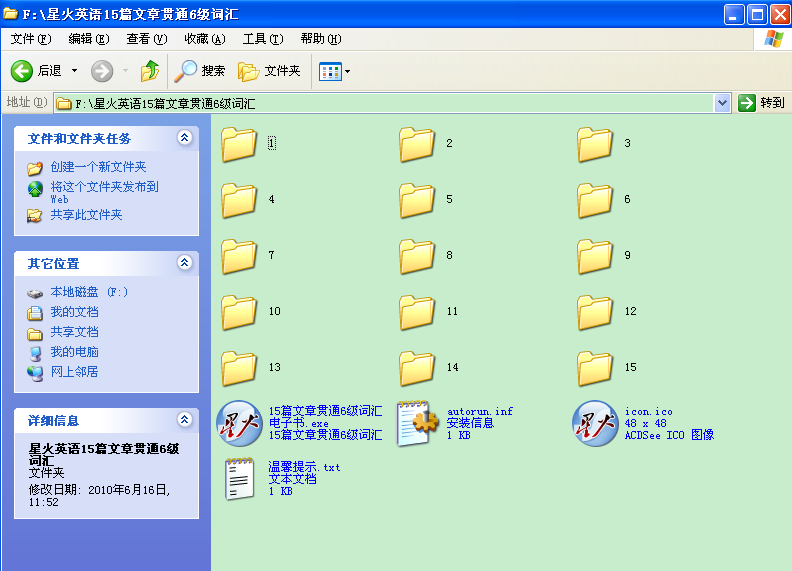Viewport: 792px width, 571px height.
Task: Select folder icon named 5
Action: click(417, 200)
